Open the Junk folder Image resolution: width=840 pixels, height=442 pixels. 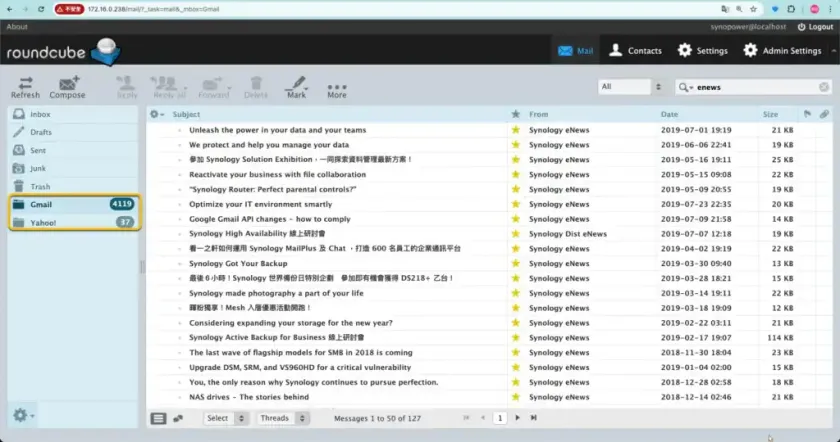coord(38,169)
